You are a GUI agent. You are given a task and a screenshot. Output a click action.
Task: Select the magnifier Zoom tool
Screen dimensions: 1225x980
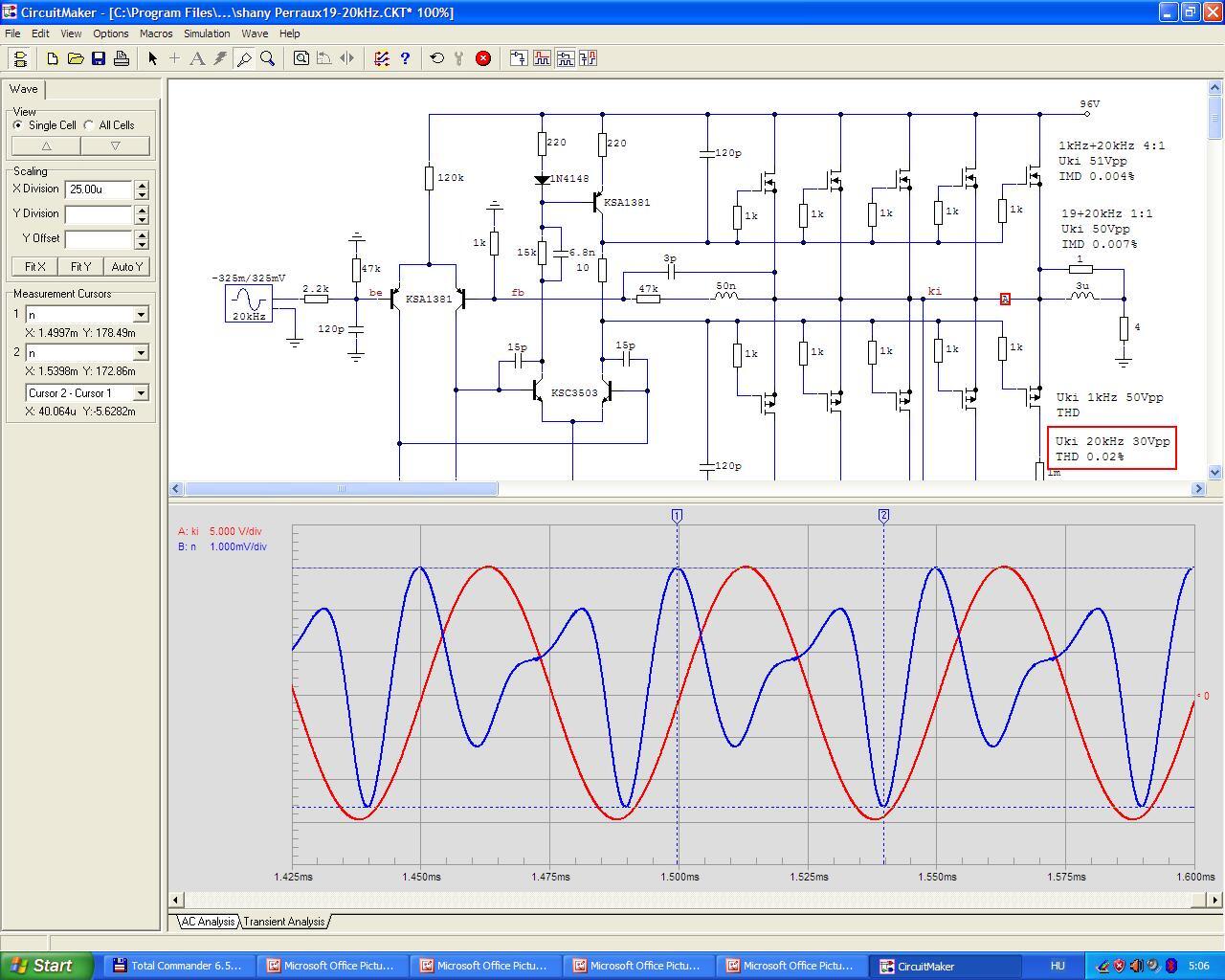268,58
